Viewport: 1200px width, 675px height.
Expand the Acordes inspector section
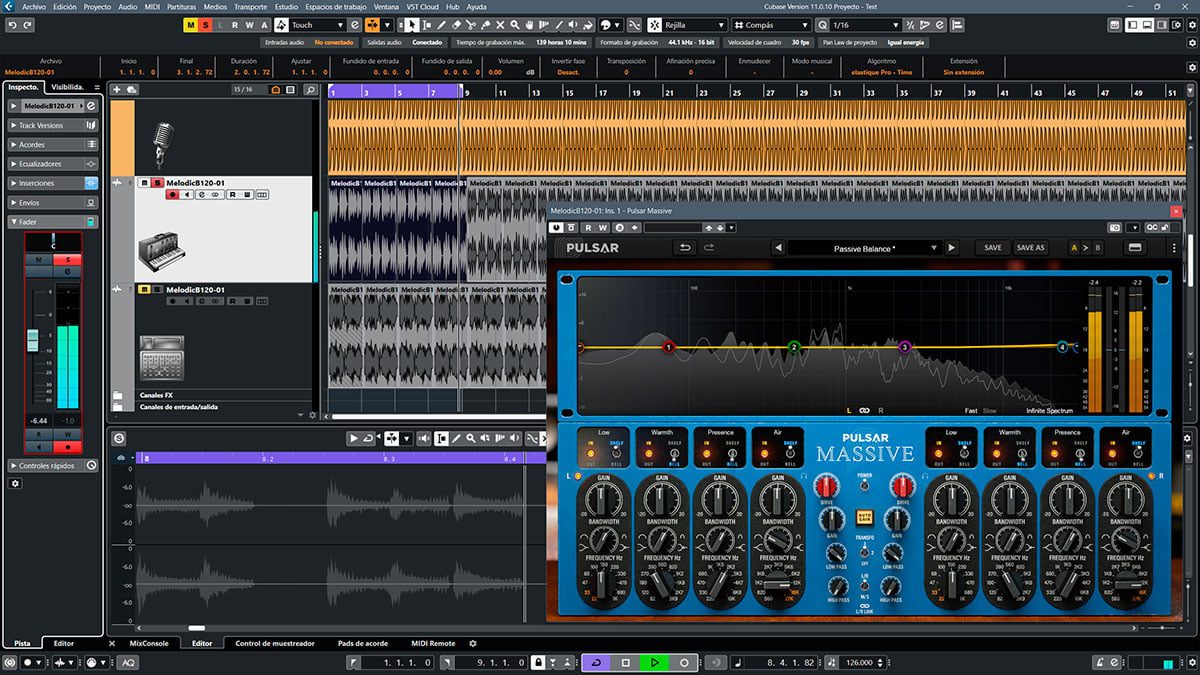pyautogui.click(x=53, y=145)
